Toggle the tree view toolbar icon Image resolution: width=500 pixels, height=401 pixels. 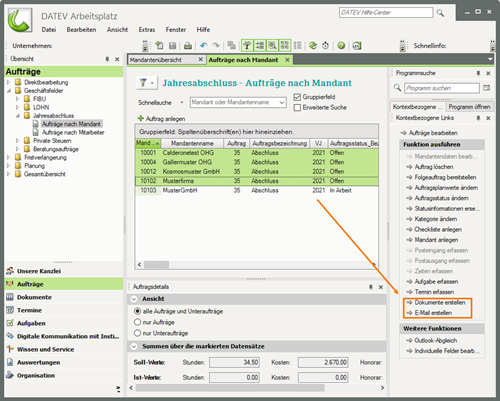[x=247, y=45]
